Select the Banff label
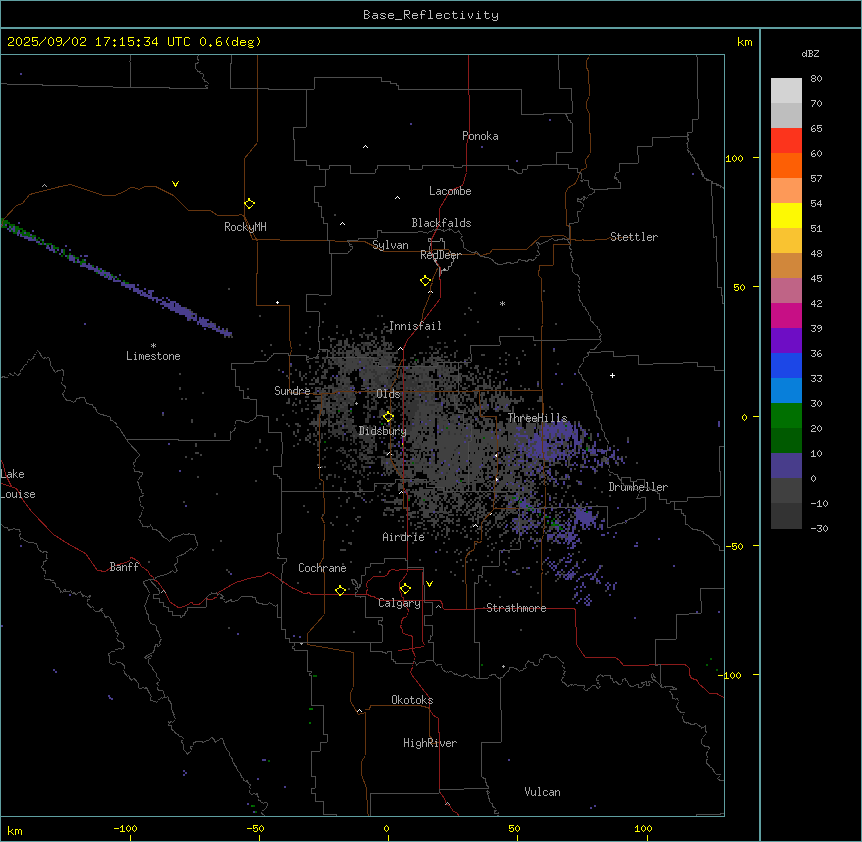862x842 pixels. point(124,567)
